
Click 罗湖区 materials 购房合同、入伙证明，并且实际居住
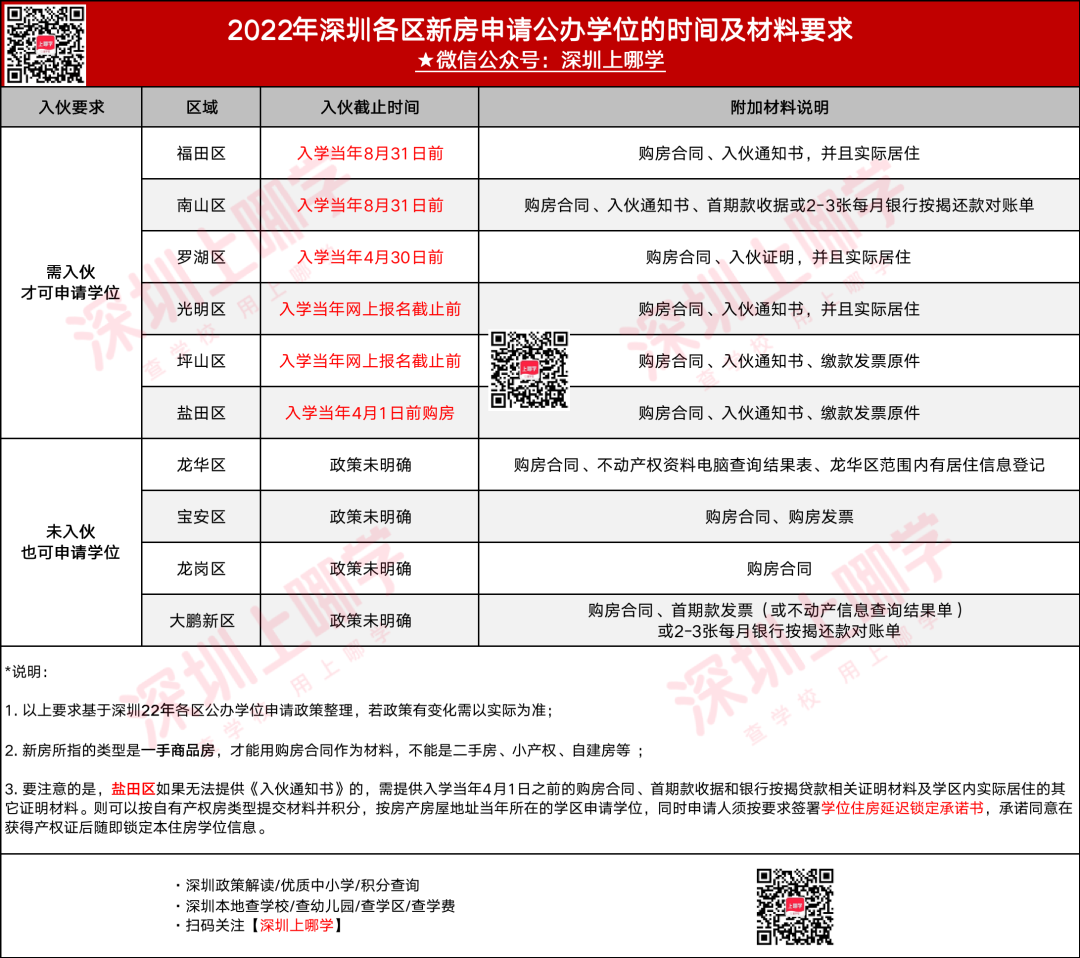pyautogui.click(x=779, y=257)
